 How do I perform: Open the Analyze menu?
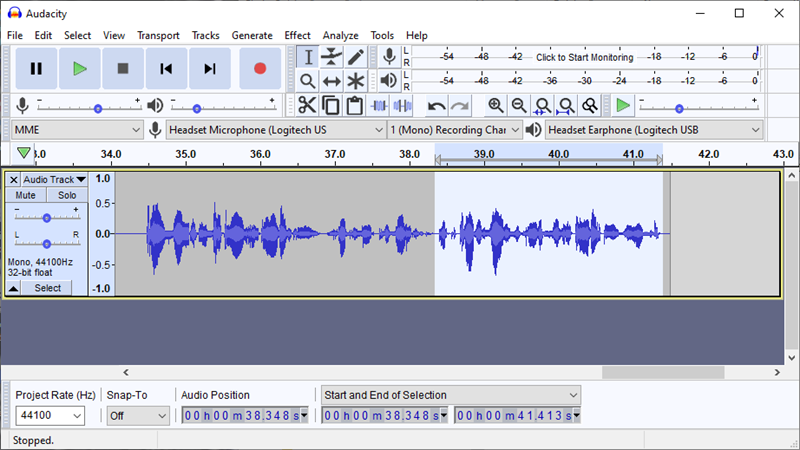pos(340,35)
